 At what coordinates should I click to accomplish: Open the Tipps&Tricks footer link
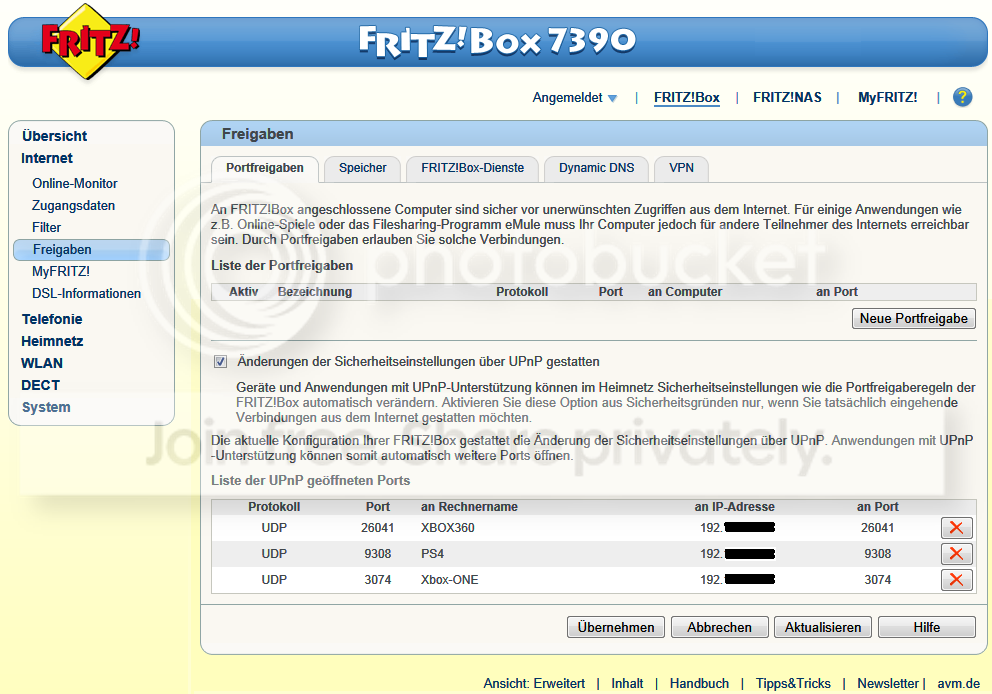click(793, 683)
